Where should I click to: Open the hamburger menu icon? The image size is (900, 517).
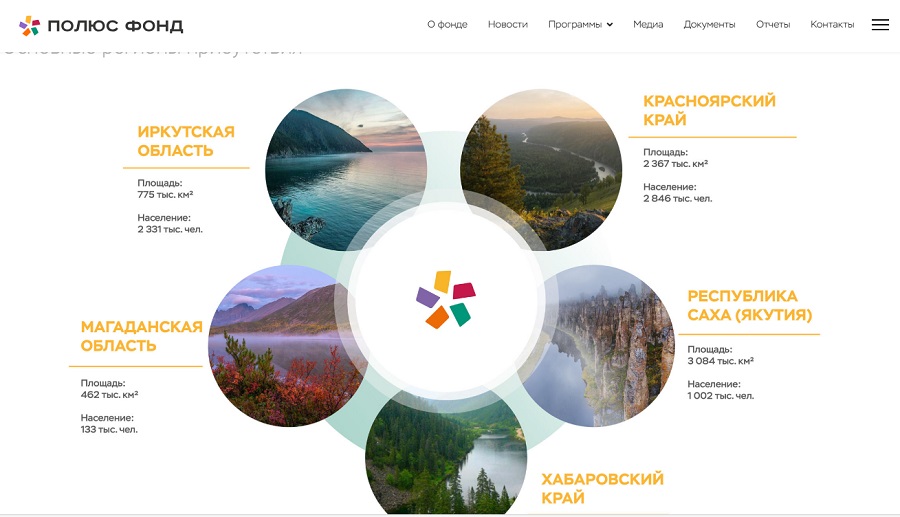(x=880, y=25)
